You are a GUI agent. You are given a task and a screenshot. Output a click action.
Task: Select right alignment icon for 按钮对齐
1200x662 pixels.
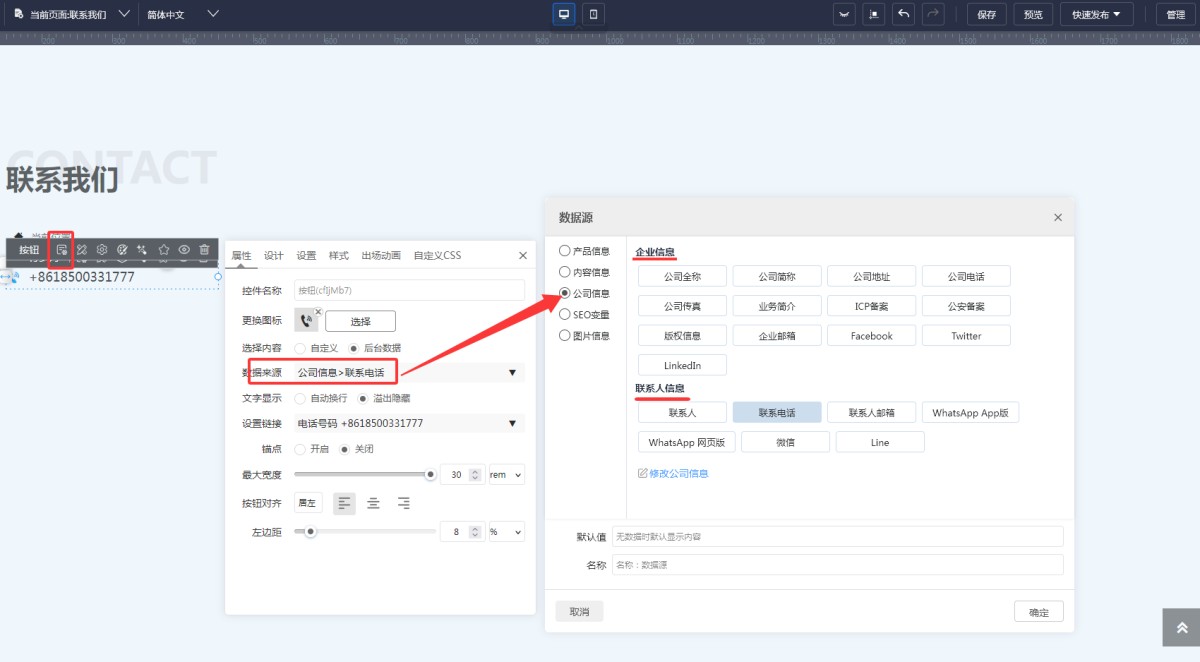(x=403, y=503)
